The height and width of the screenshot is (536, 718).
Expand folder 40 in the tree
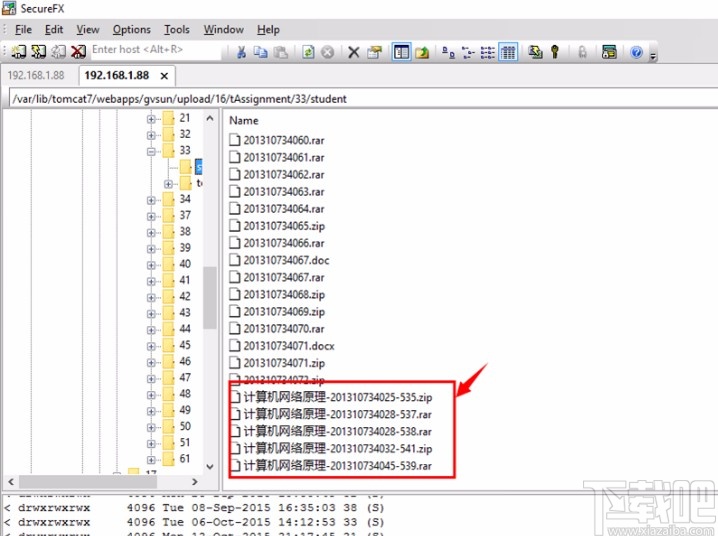(x=151, y=265)
